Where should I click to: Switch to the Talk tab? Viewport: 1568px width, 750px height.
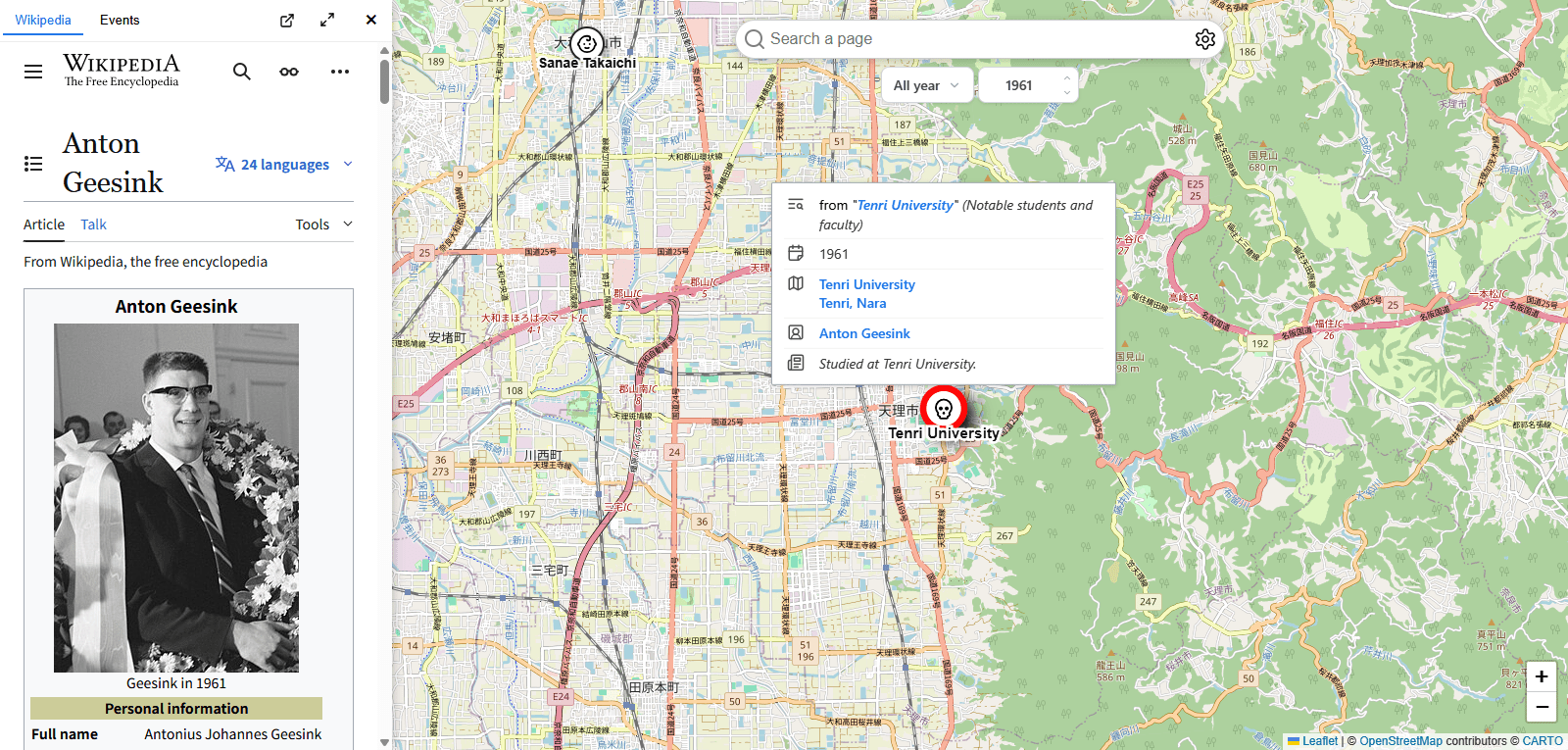click(93, 225)
